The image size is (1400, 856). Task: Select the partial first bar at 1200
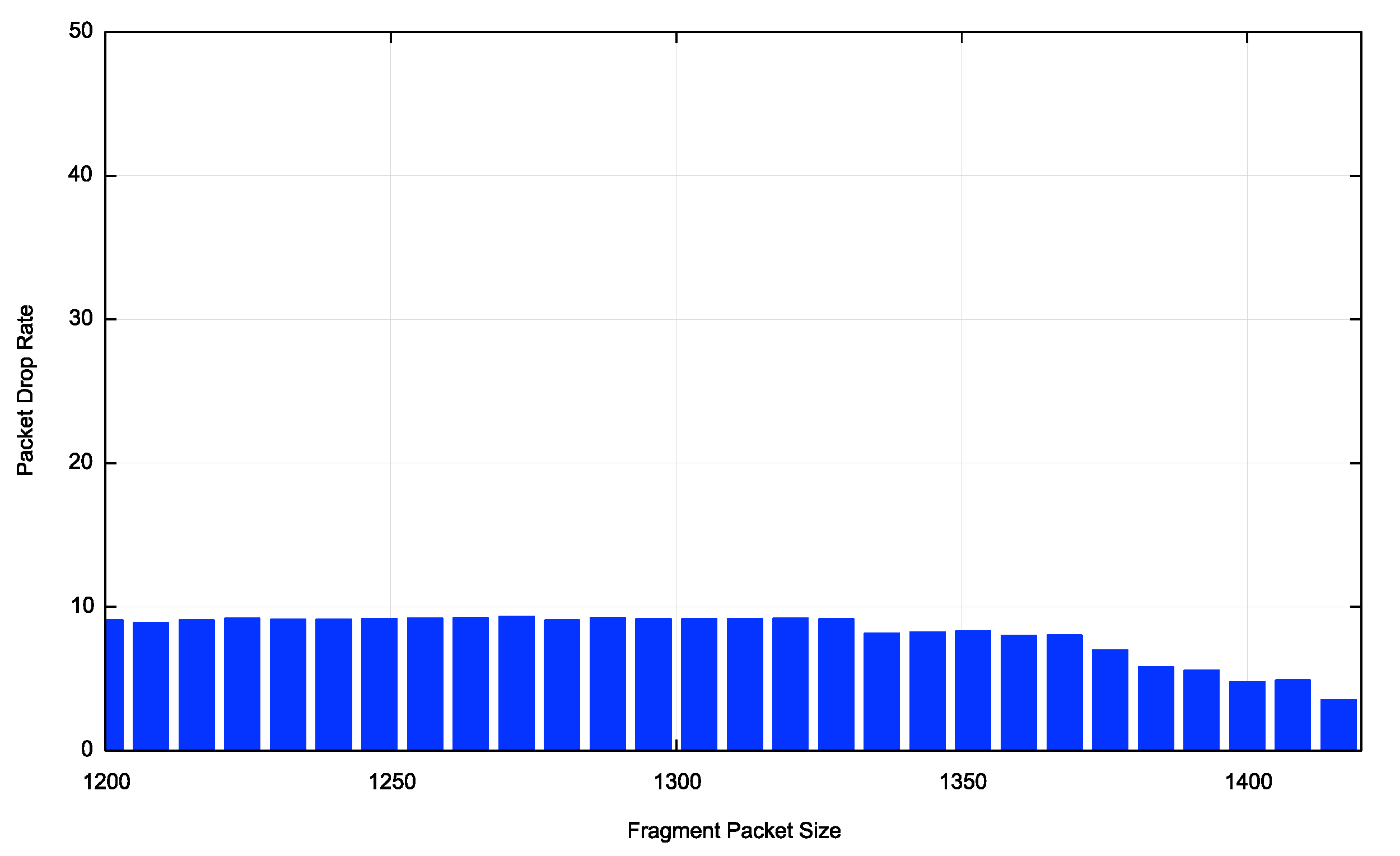point(114,685)
